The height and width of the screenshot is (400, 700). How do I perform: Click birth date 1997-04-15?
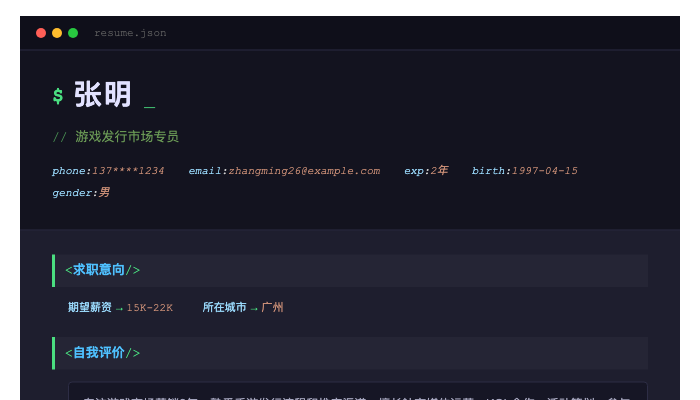coord(544,171)
